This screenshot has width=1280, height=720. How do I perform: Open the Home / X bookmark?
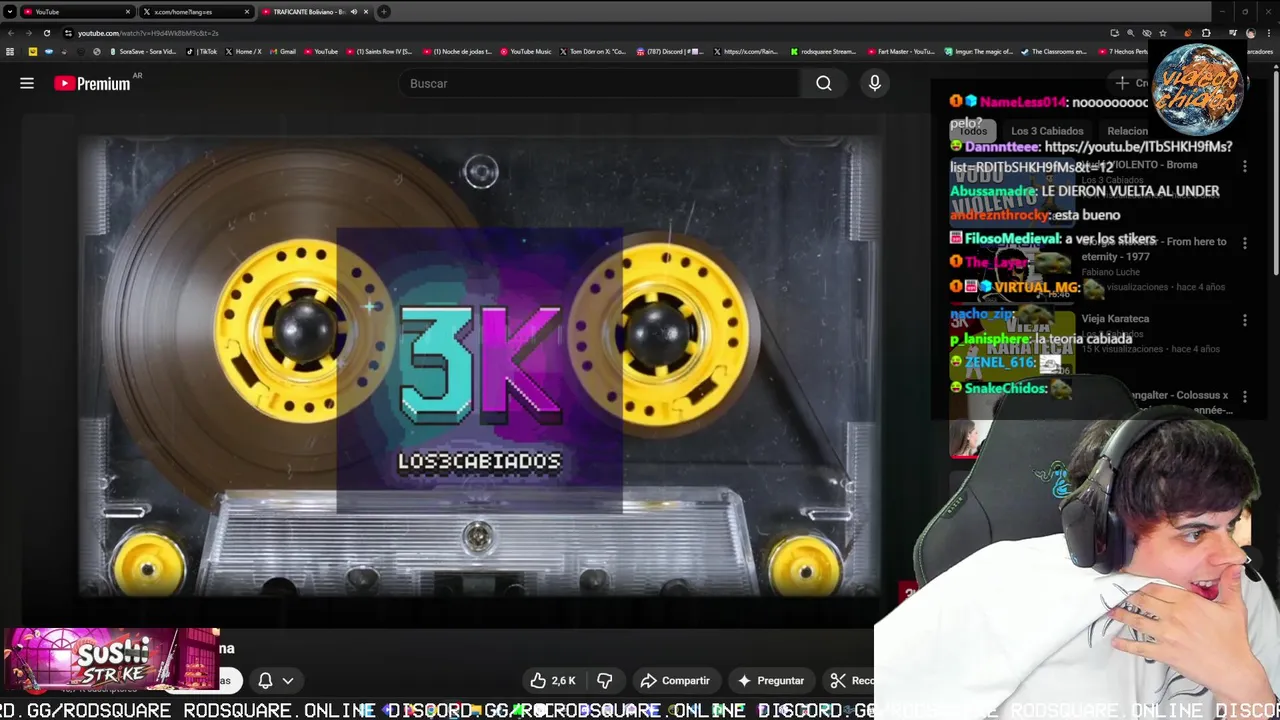point(243,51)
